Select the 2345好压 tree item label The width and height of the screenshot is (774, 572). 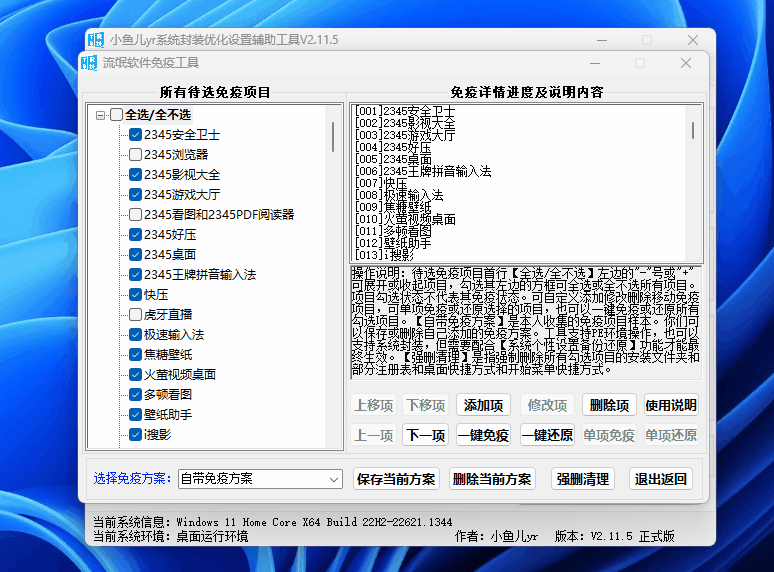pos(170,234)
